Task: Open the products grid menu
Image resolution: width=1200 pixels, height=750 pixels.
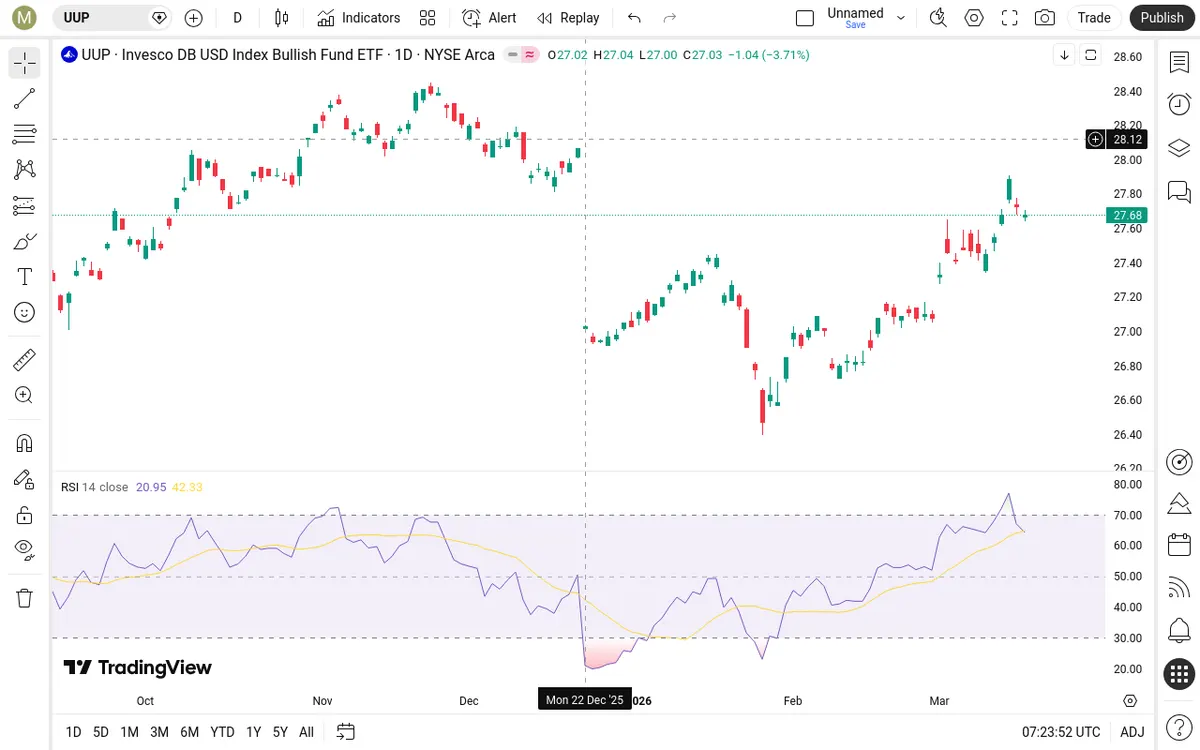Action: click(x=1179, y=674)
